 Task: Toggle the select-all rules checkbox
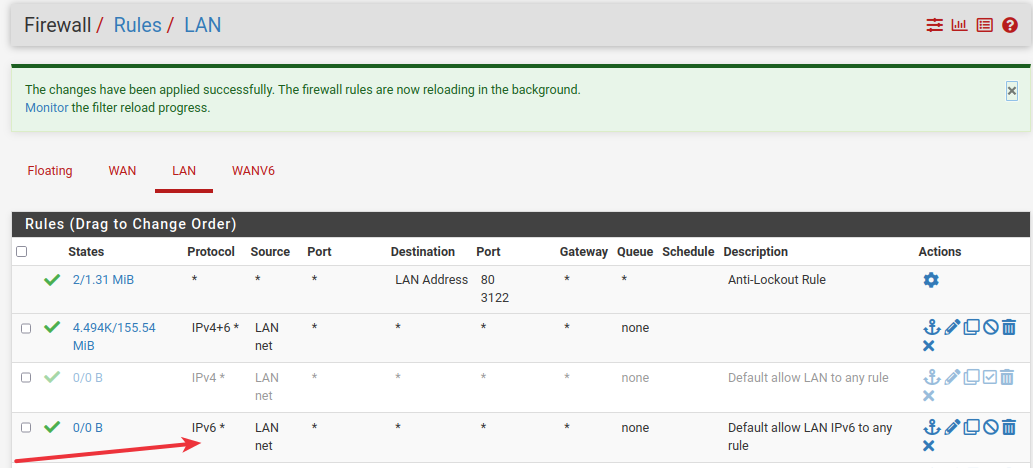pos(22,252)
